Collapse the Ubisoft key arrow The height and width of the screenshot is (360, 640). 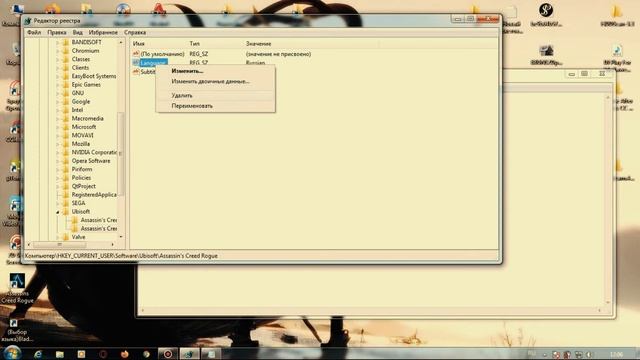pyautogui.click(x=58, y=211)
